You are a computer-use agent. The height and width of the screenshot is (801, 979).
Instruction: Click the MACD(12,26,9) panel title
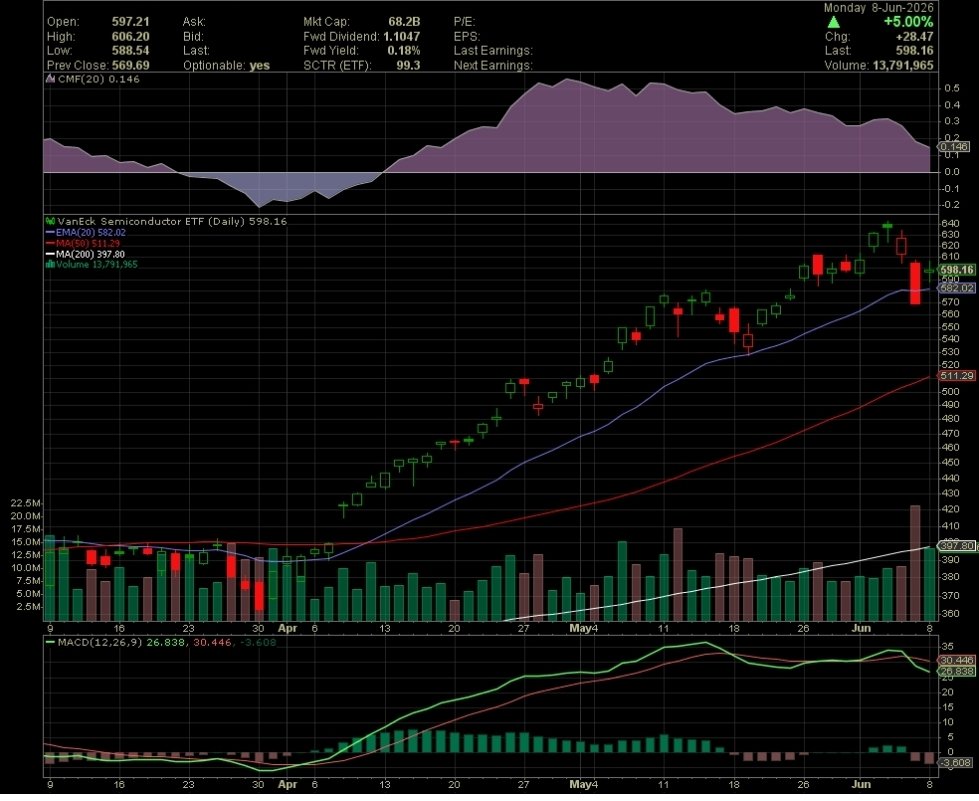(100, 642)
